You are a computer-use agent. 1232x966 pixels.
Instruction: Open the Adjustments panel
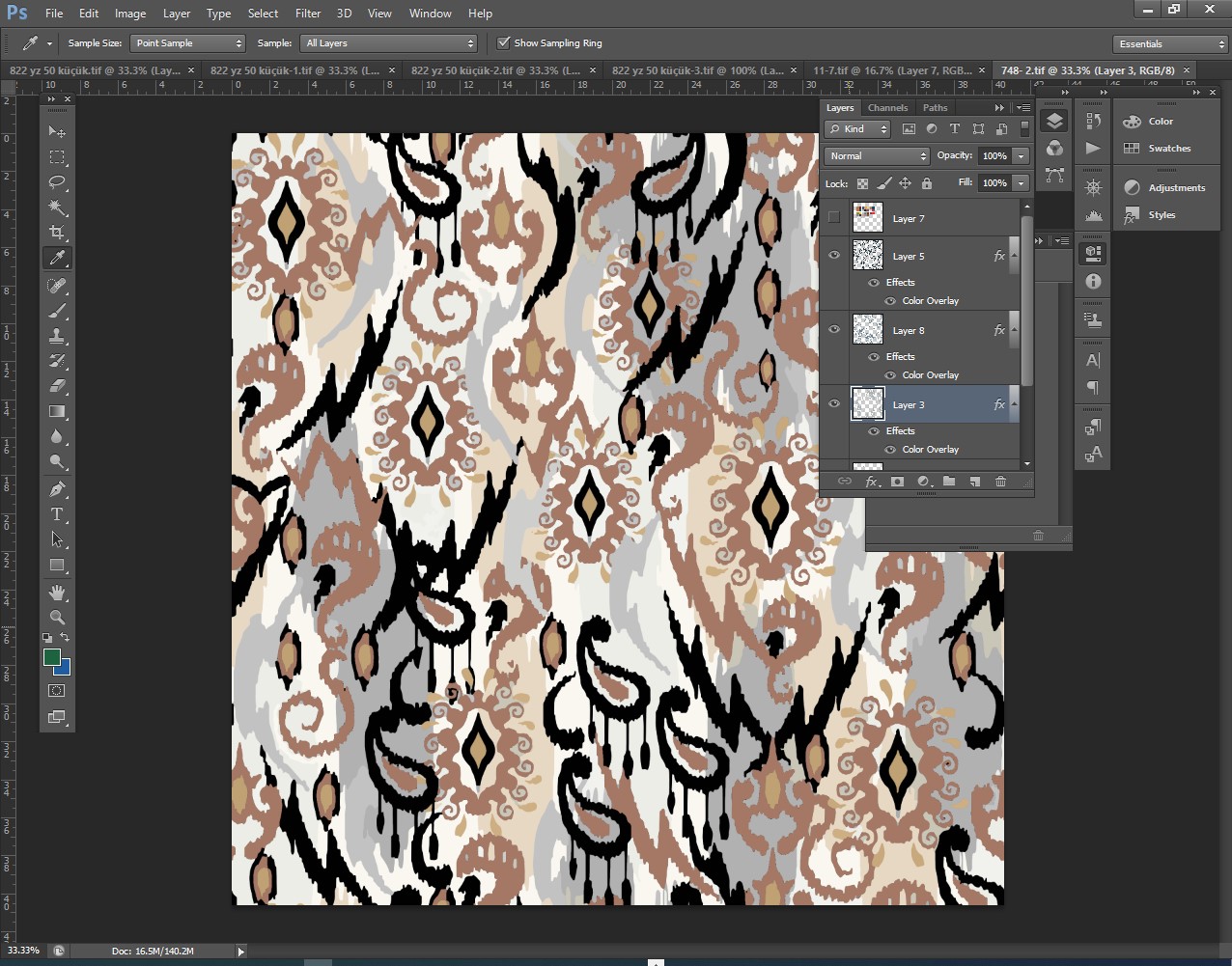1176,188
